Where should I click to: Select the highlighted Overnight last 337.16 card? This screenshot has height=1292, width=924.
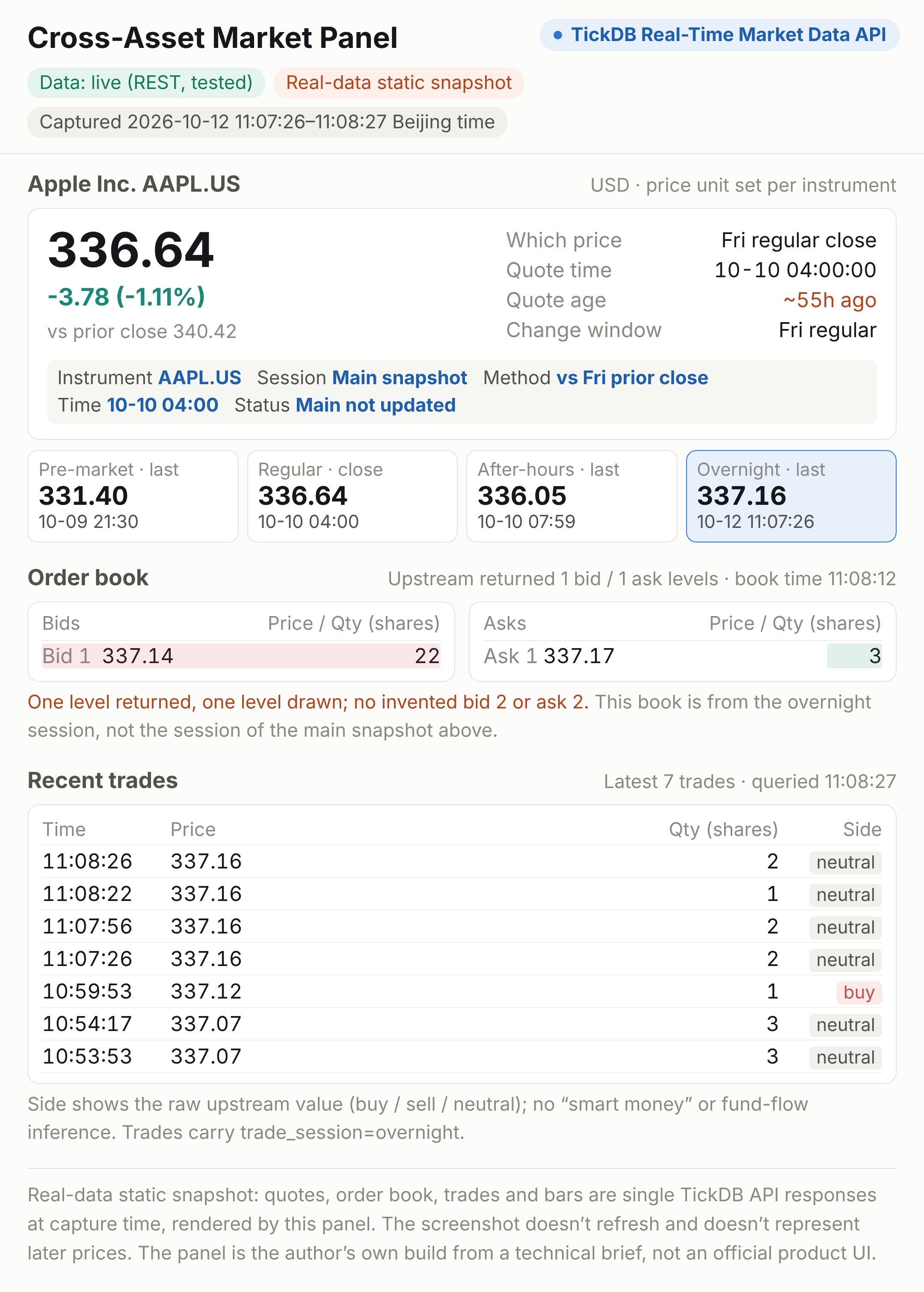click(791, 496)
